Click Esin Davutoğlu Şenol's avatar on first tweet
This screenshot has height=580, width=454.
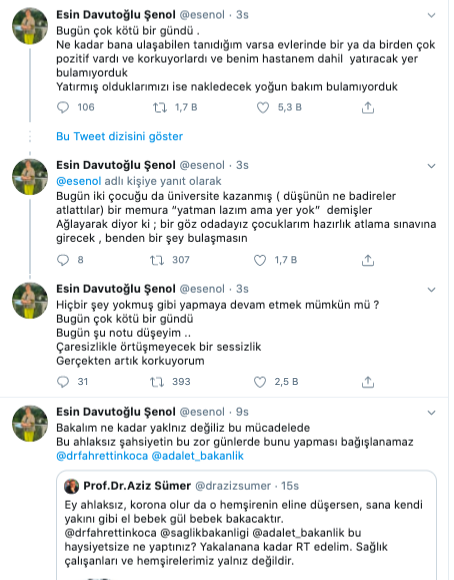click(x=30, y=26)
